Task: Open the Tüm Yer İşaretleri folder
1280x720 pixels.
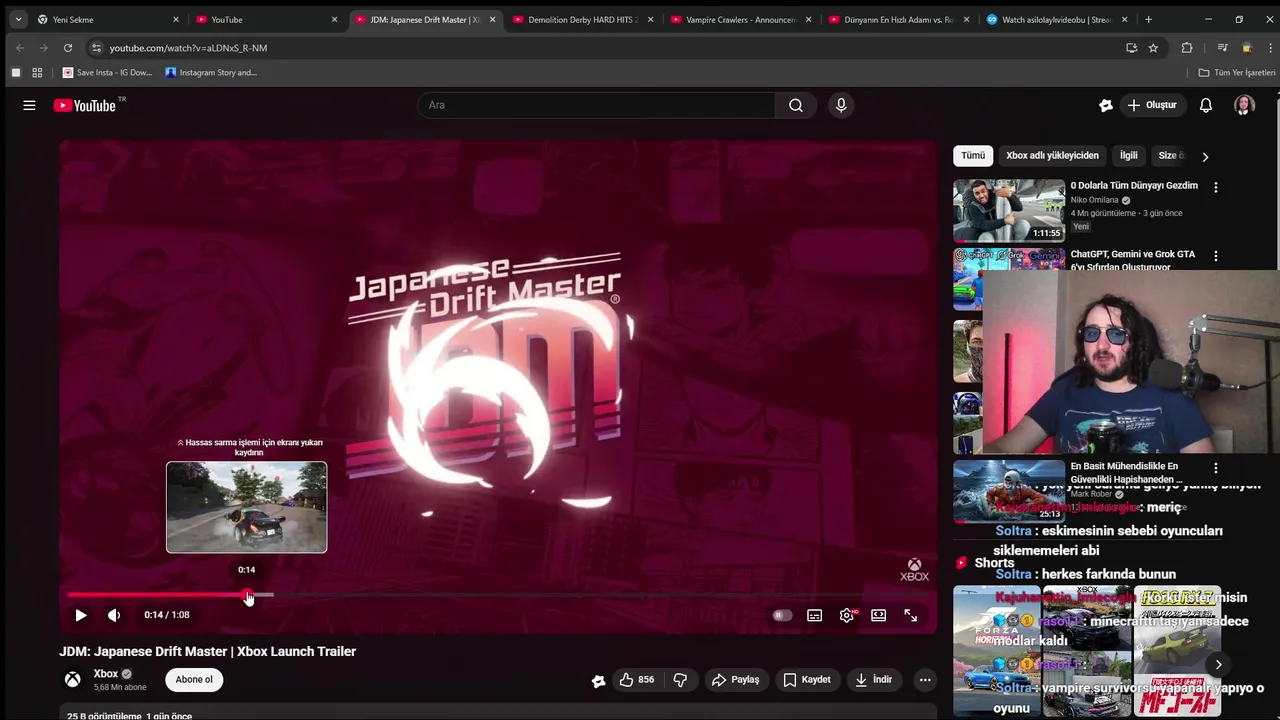Action: [x=1237, y=72]
